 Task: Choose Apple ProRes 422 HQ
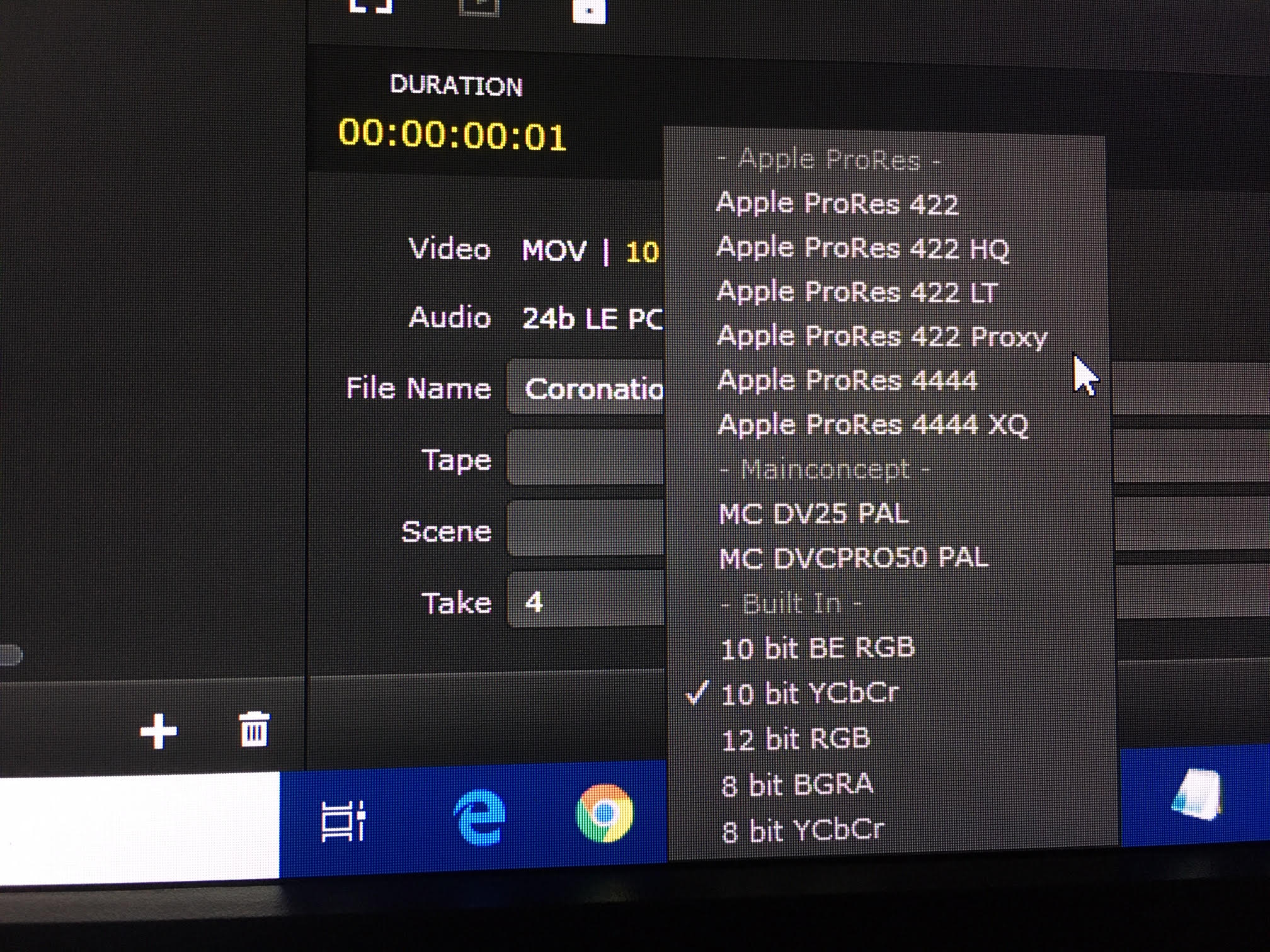tap(862, 248)
